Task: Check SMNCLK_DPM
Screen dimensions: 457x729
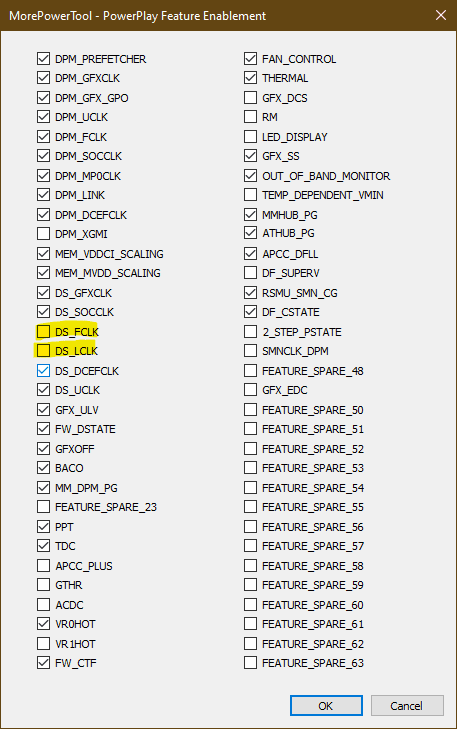Action: 250,351
